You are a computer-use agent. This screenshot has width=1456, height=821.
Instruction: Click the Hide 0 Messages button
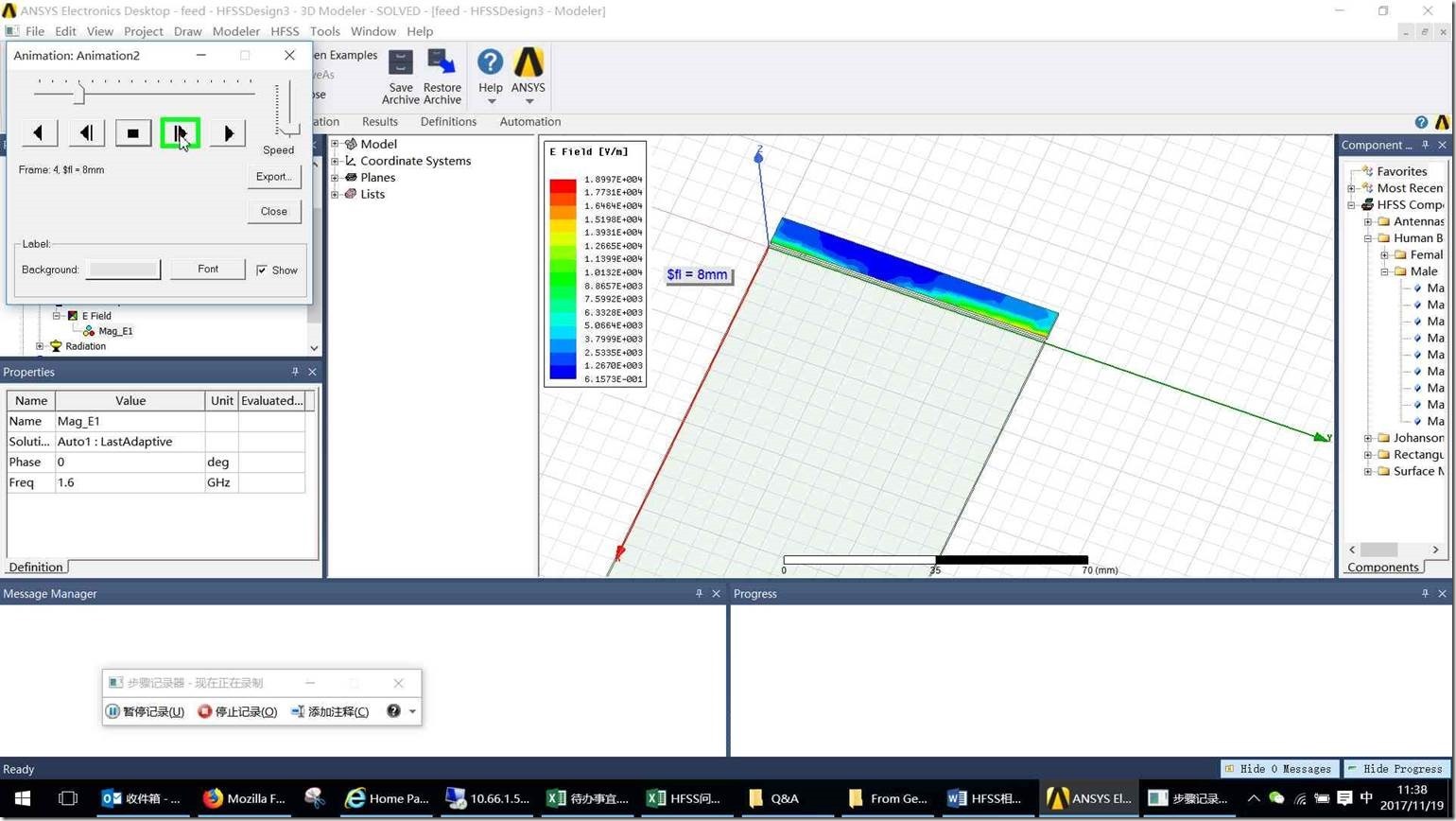[1280, 769]
